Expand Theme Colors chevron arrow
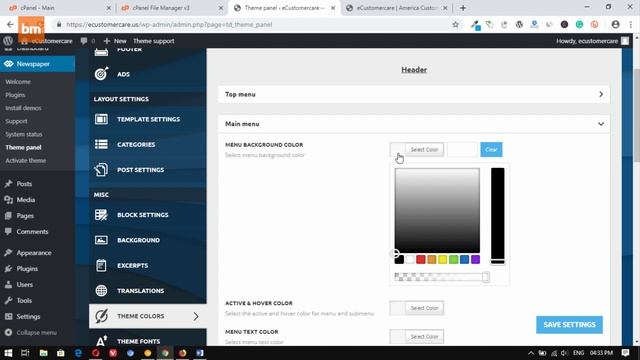The height and width of the screenshot is (360, 640). tap(196, 316)
